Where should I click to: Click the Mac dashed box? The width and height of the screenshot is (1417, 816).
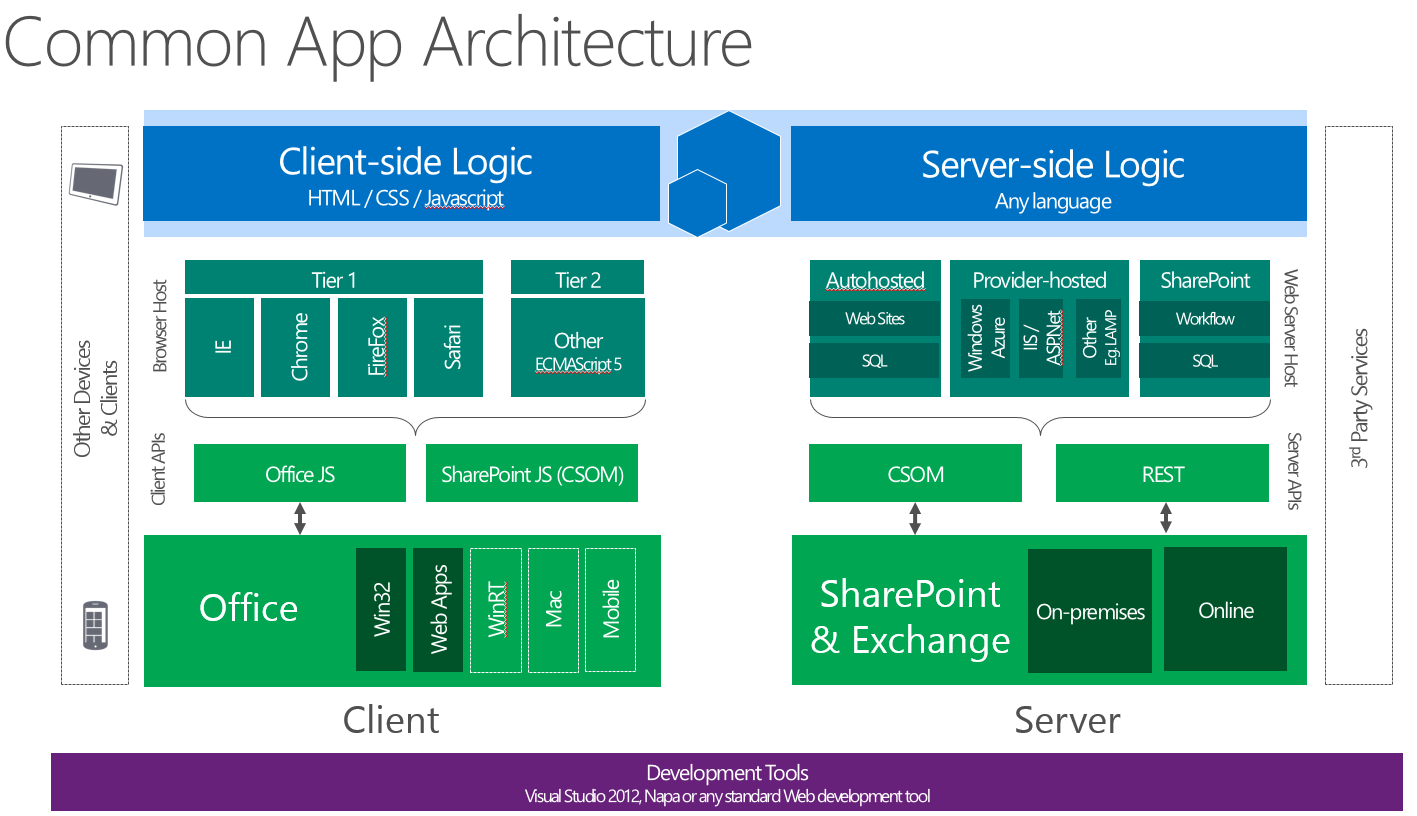[x=553, y=609]
